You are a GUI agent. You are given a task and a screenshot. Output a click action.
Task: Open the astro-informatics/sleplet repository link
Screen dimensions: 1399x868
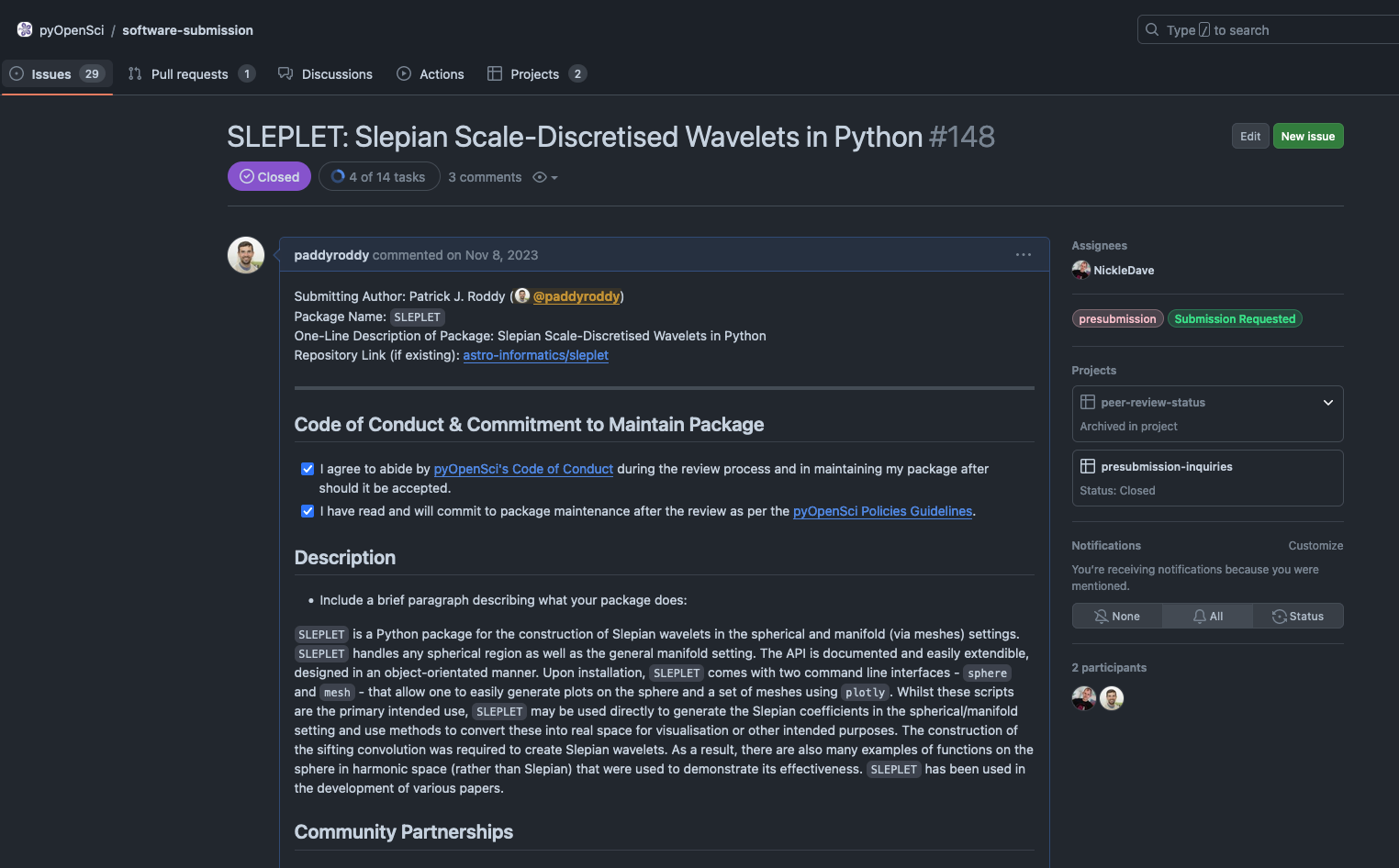click(535, 355)
